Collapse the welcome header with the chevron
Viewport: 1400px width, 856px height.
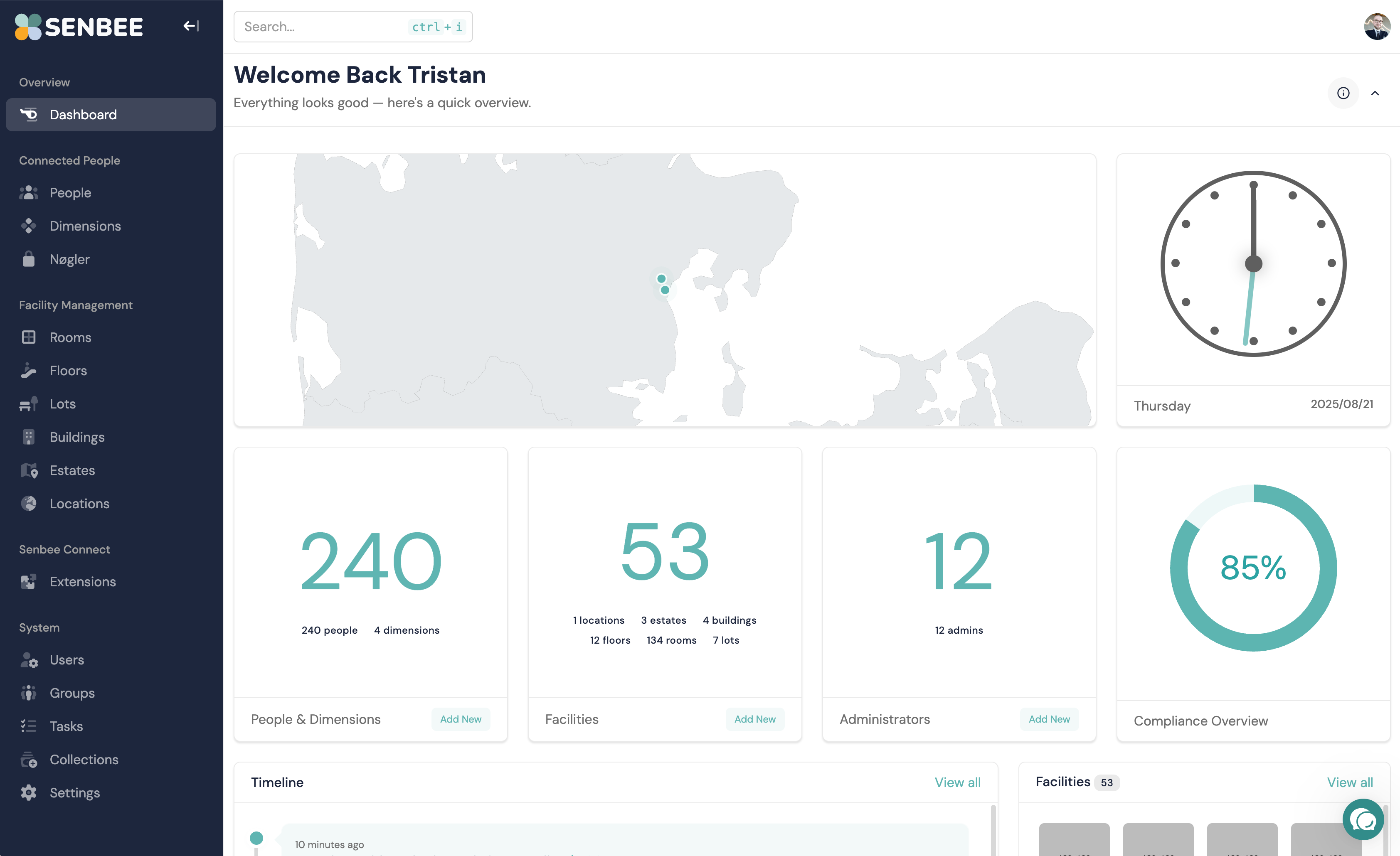click(x=1375, y=93)
